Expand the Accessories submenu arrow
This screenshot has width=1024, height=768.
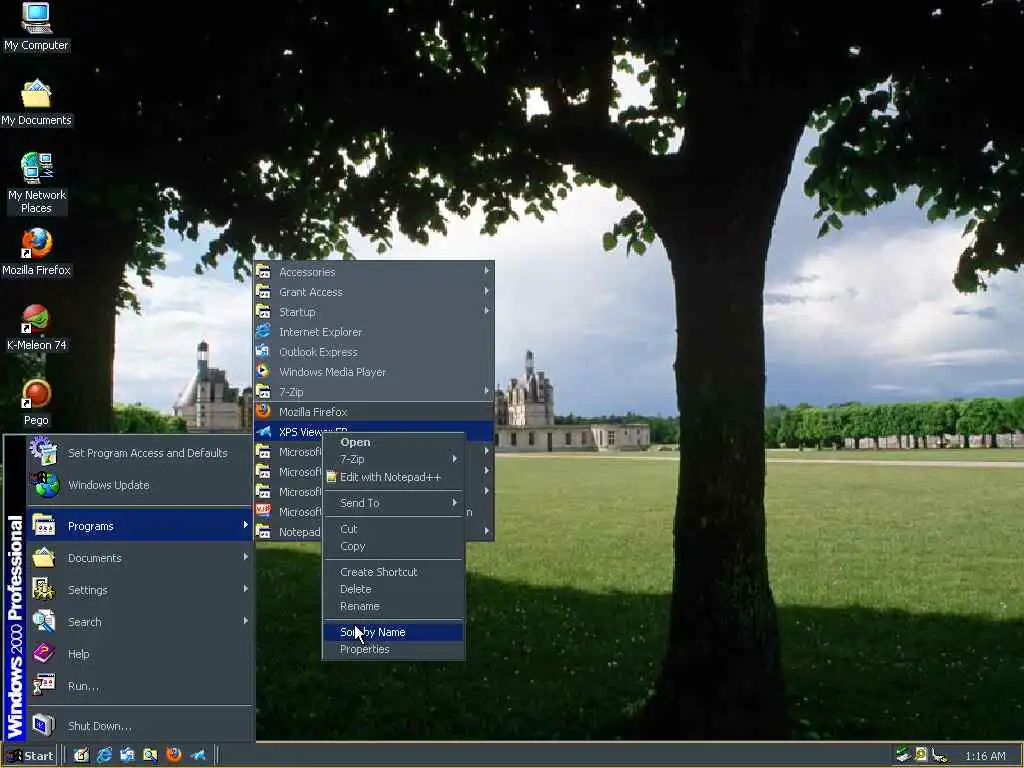click(487, 271)
